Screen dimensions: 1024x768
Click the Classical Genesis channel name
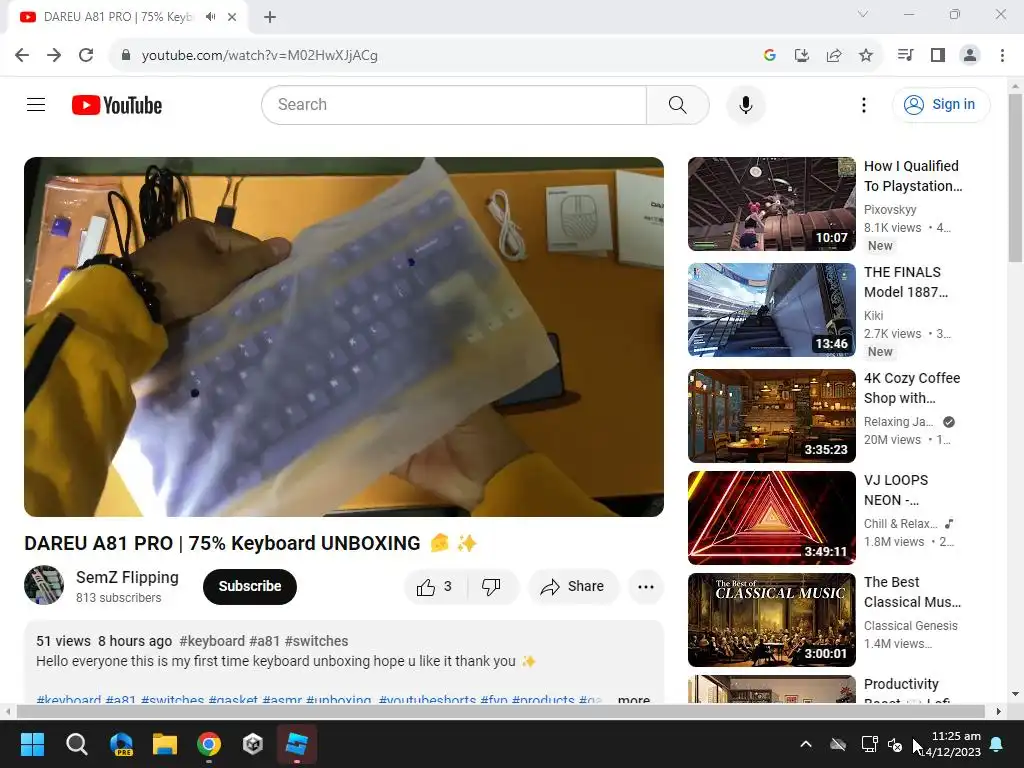910,626
